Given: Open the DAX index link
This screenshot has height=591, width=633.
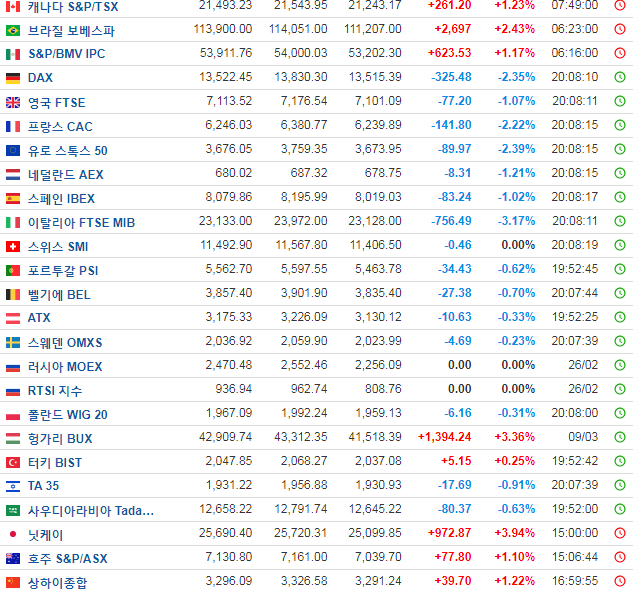Looking at the screenshot, I should (40, 78).
